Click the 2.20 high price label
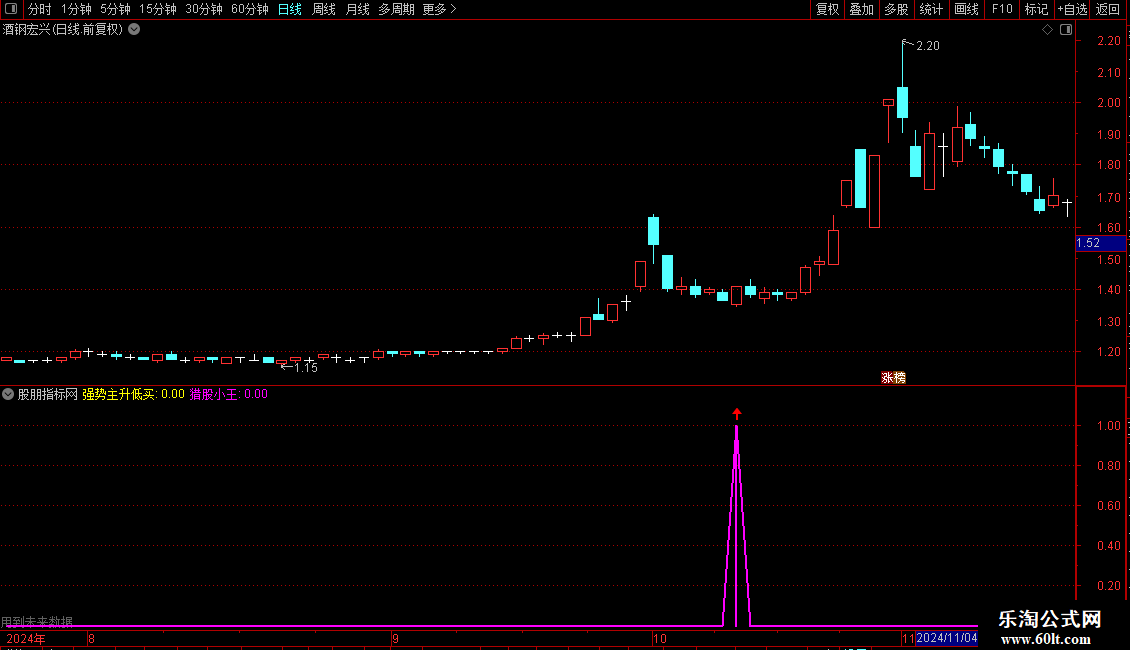This screenshot has width=1130, height=650. [927, 46]
